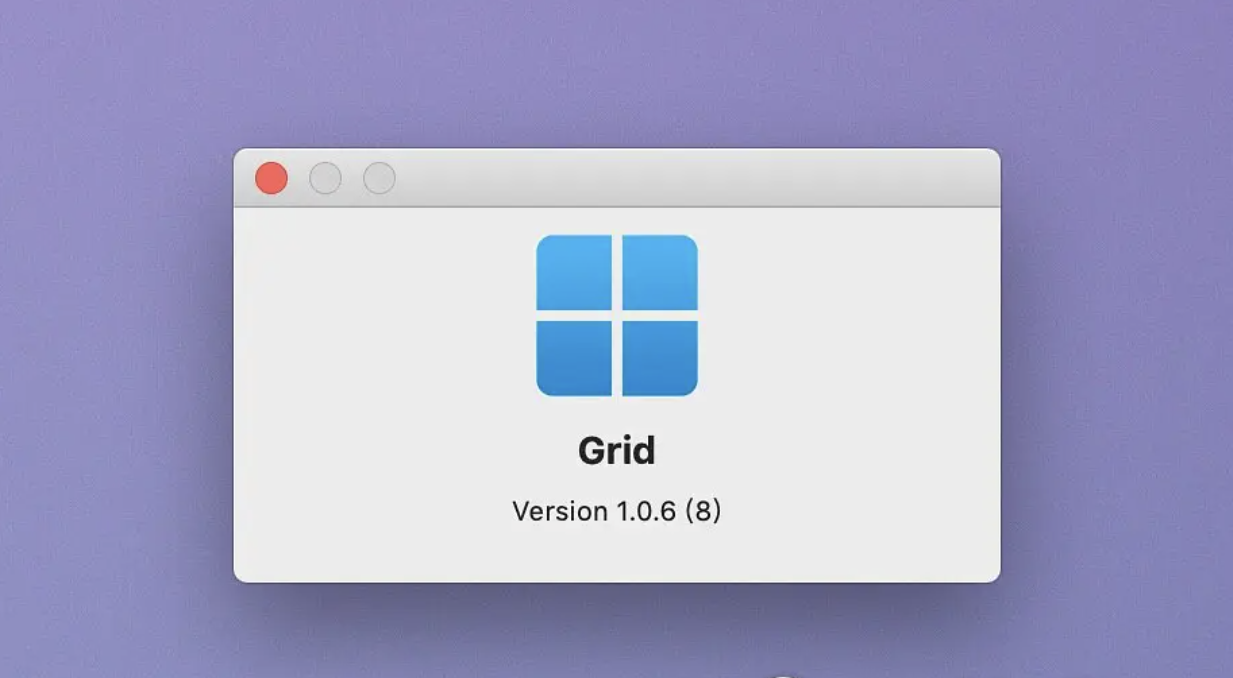Click the purple wallpaper below the window
Screen dimensions: 1233x678
coord(616,640)
